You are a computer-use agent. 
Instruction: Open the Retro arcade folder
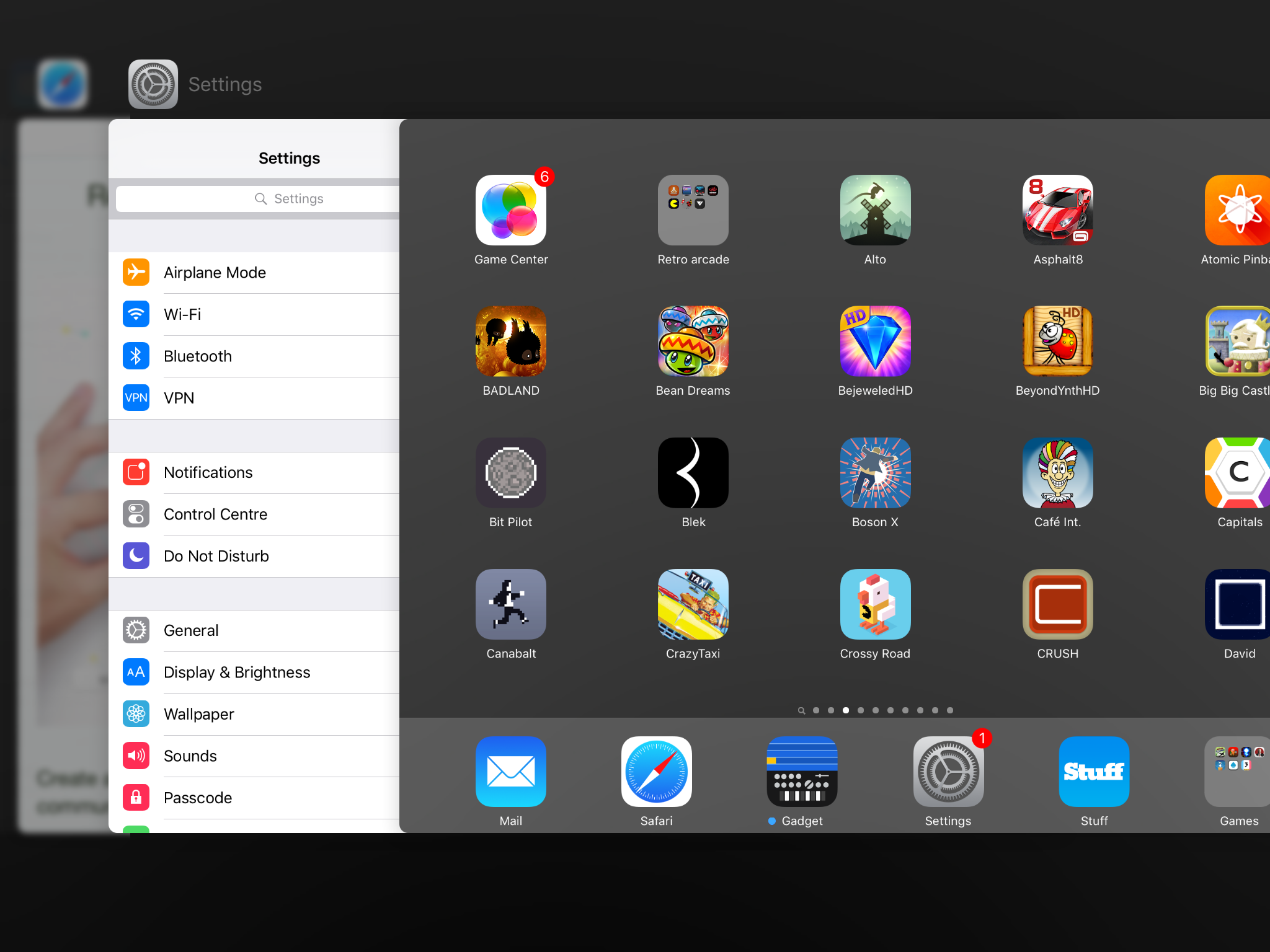pos(693,210)
